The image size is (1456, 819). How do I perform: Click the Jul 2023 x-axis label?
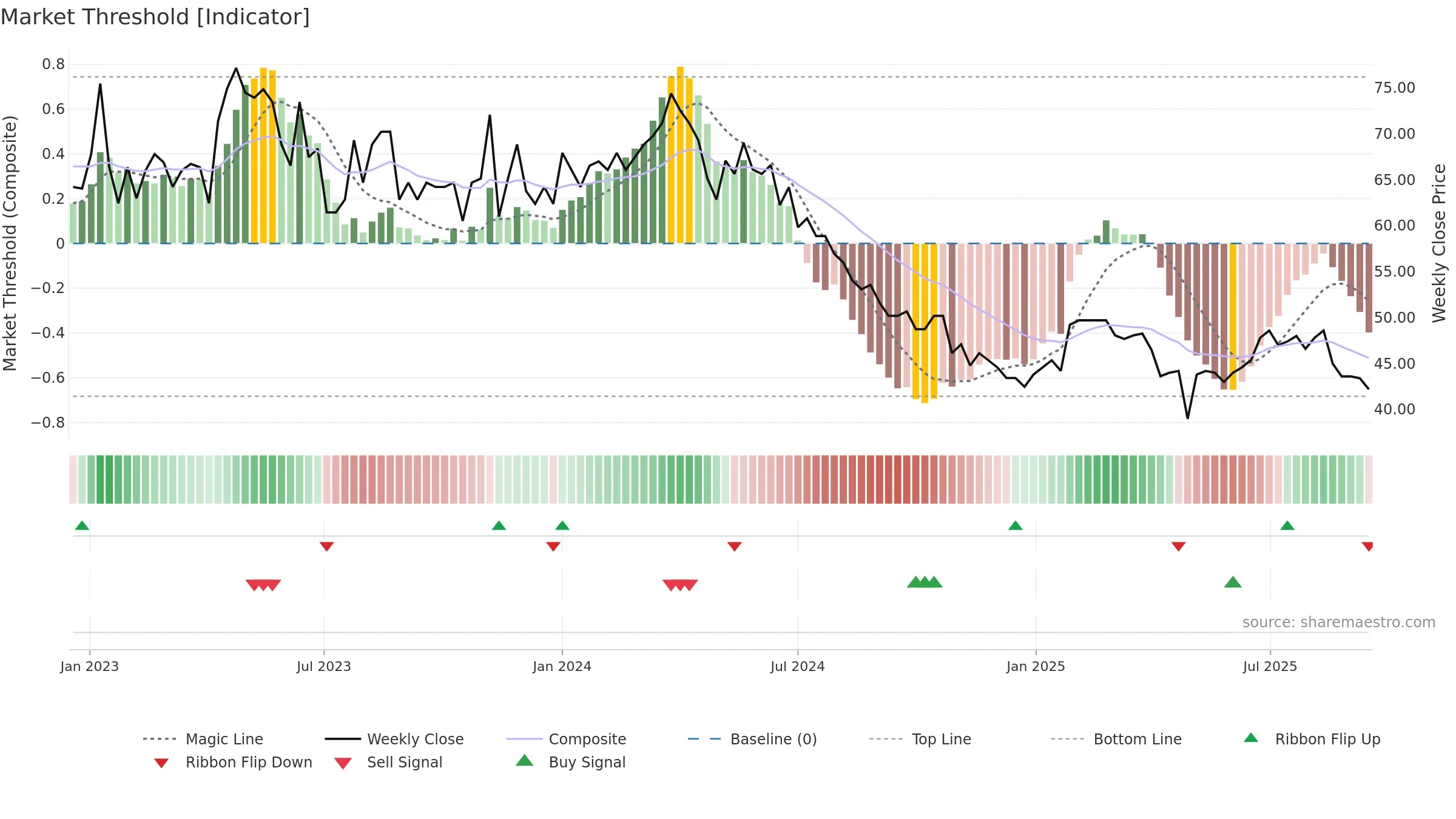pyautogui.click(x=324, y=667)
